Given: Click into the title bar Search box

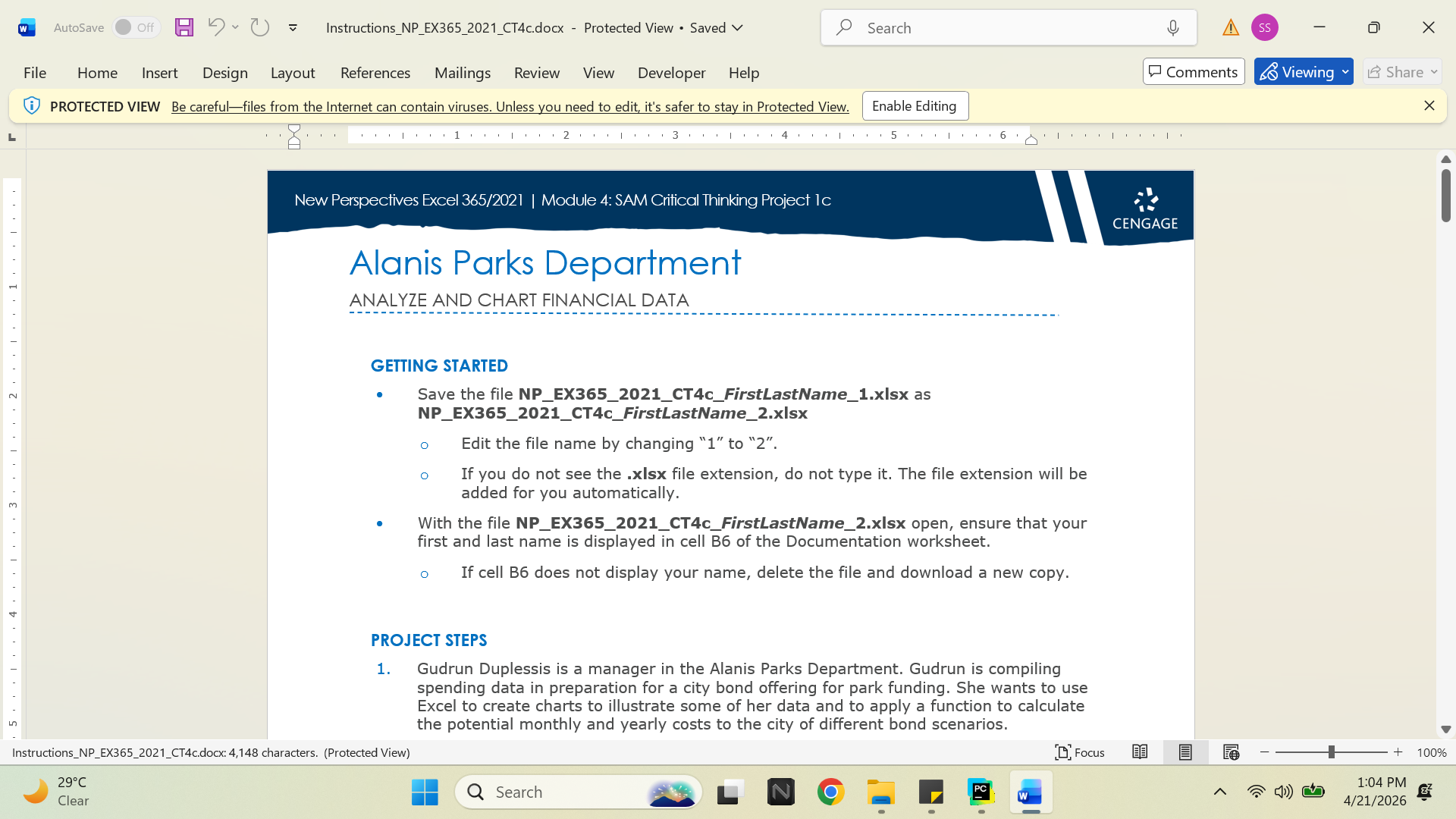Looking at the screenshot, I should (x=1009, y=28).
